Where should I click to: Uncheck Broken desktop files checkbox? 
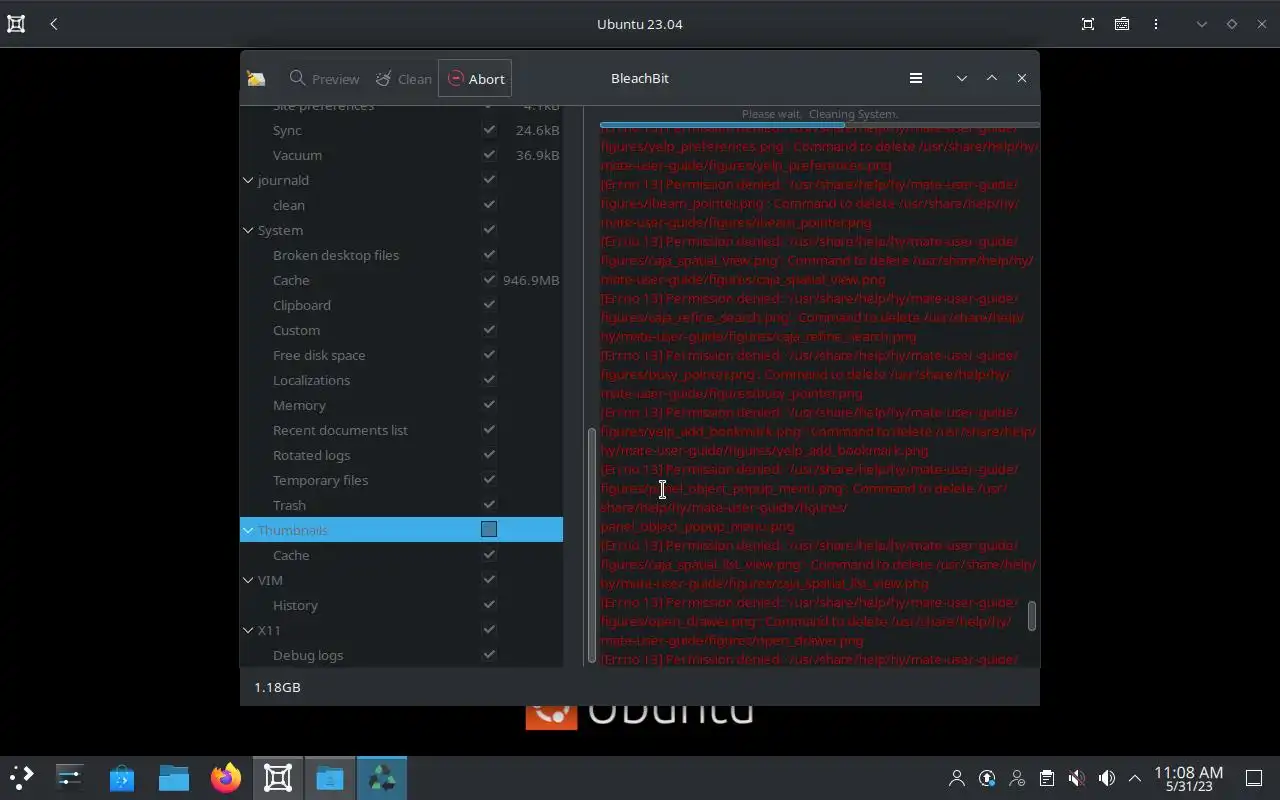(x=489, y=255)
